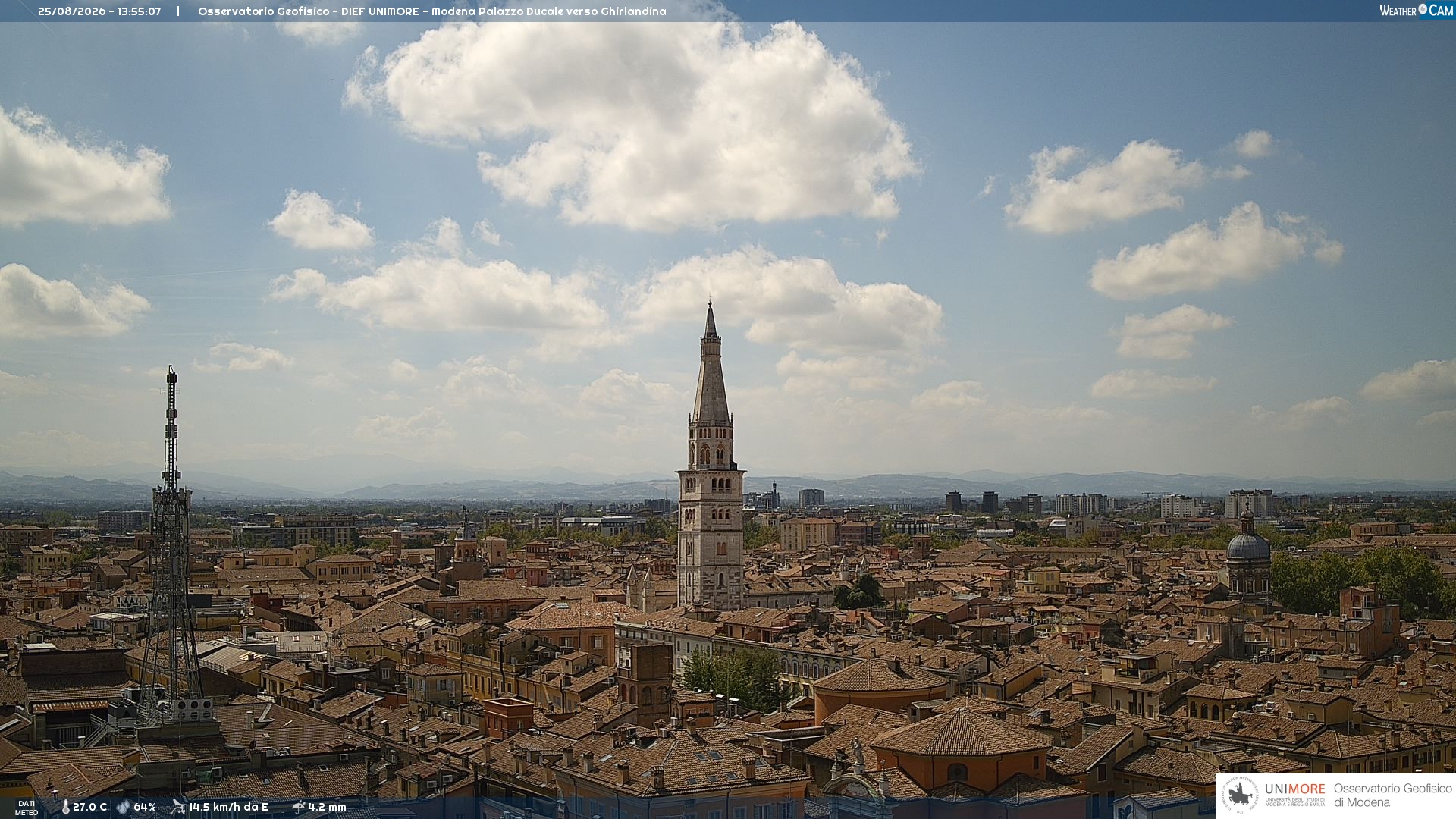Click the humidity water droplets icon
This screenshot has width=1456, height=819.
click(x=123, y=807)
